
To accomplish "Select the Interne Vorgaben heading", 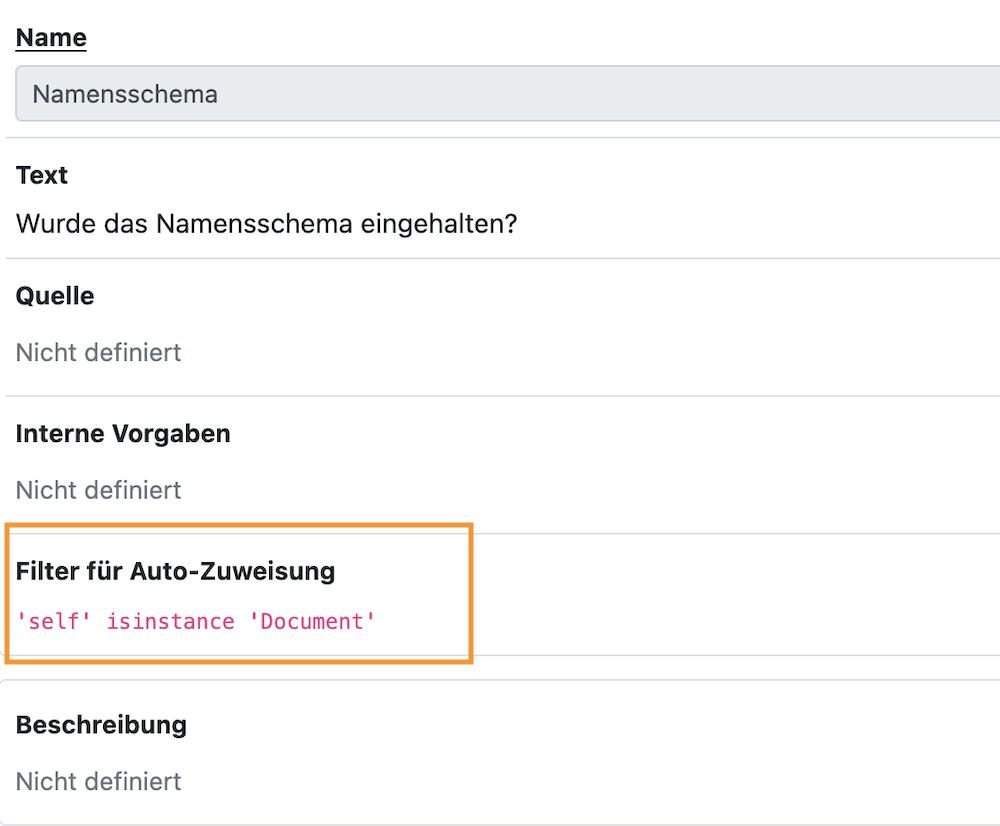I will click(123, 434).
